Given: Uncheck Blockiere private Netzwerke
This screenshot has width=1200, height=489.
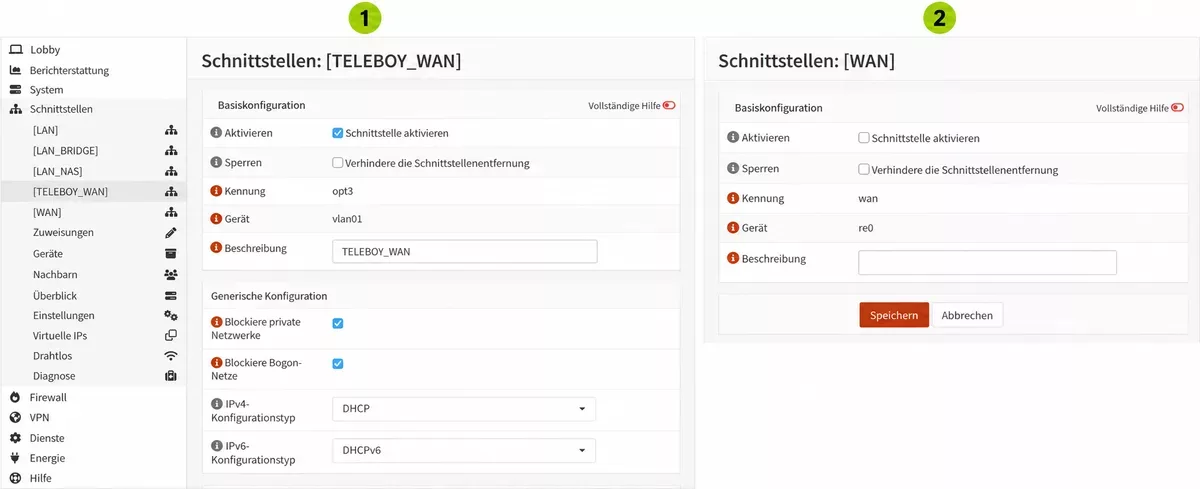Looking at the screenshot, I should coord(337,323).
